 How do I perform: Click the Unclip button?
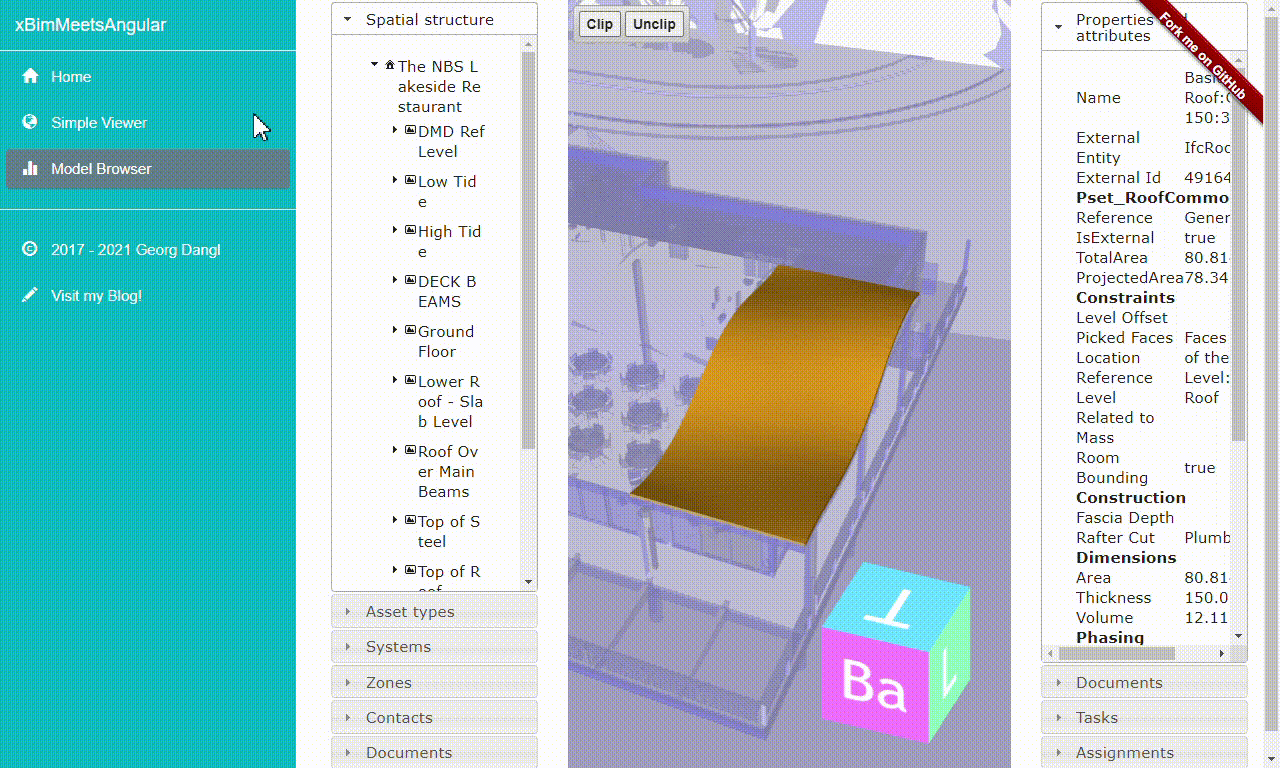click(655, 24)
